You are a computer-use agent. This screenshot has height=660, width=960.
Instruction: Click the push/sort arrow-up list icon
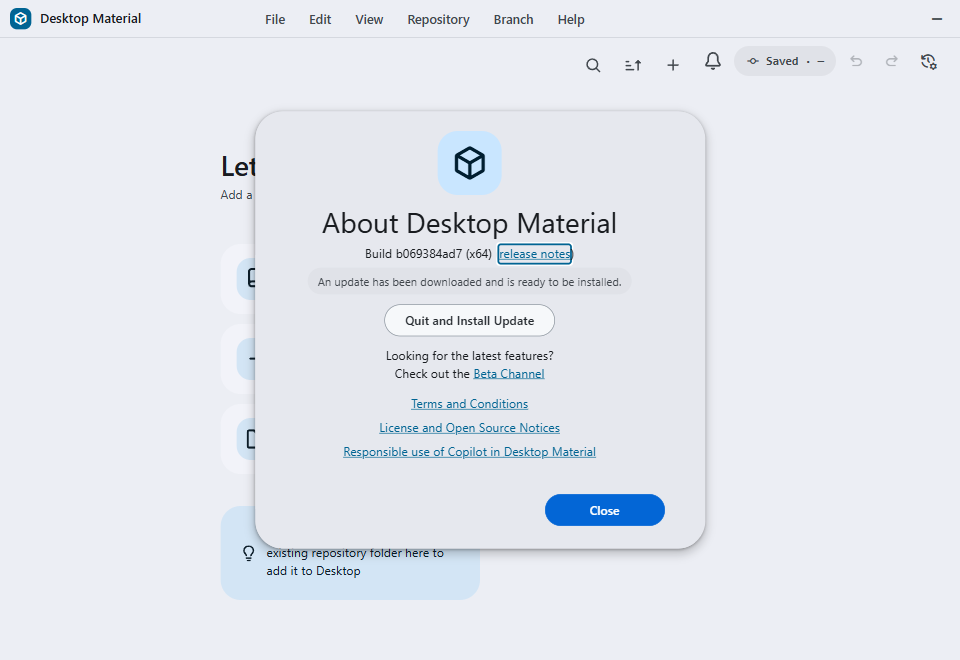click(633, 65)
